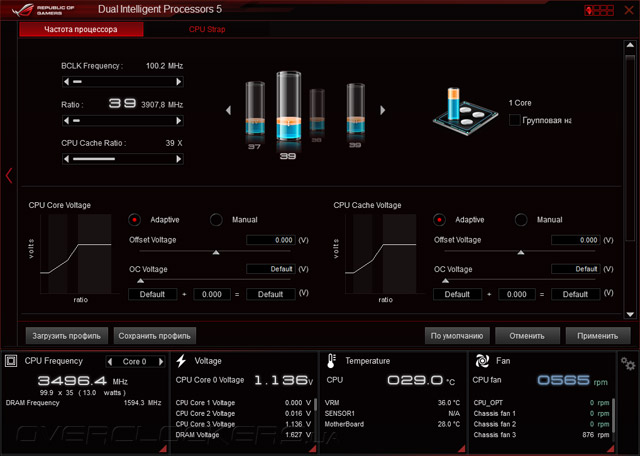Viewport: 640px width, 456px height.
Task: Click the CPU Frequency chip icon
Action: [x=11, y=361]
